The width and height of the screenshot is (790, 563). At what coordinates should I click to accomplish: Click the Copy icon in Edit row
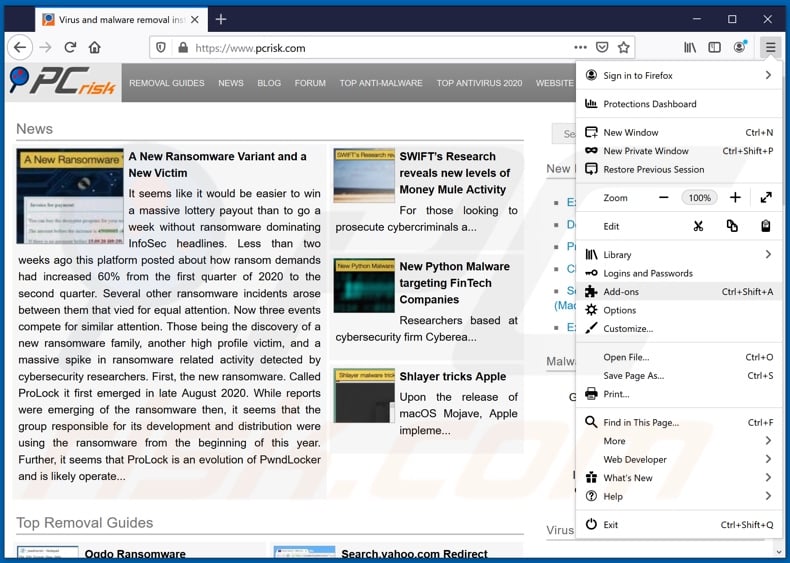point(732,226)
